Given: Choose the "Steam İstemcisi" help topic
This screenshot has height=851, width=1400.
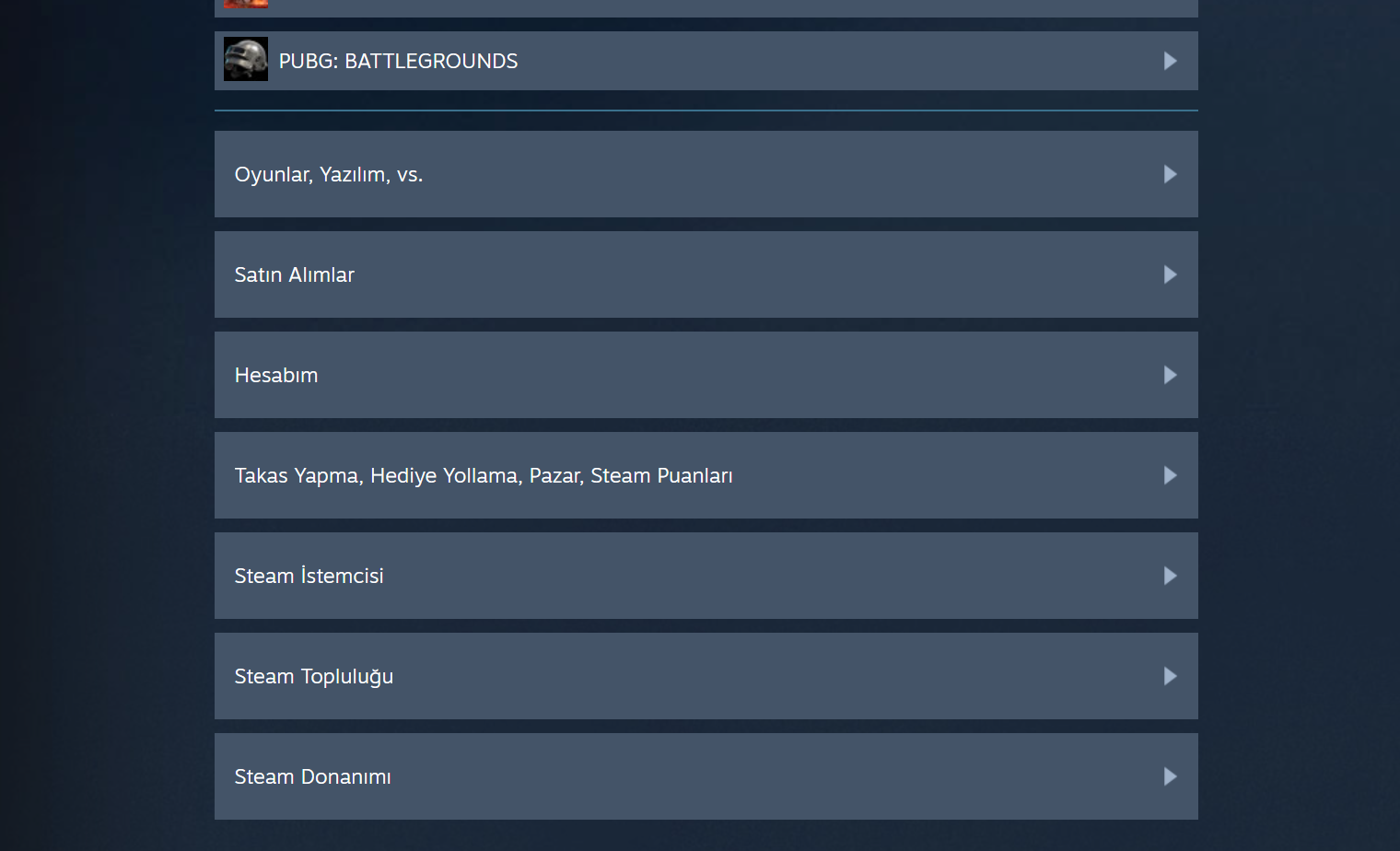Looking at the screenshot, I should [706, 576].
